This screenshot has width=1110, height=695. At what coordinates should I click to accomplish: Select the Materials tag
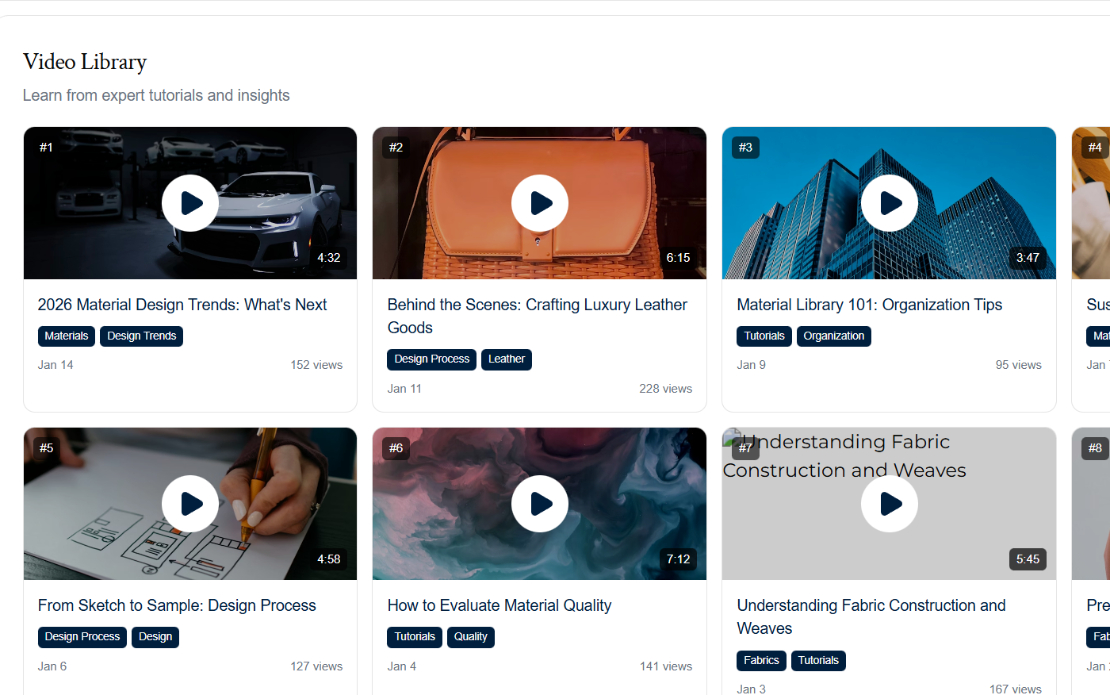(67, 336)
